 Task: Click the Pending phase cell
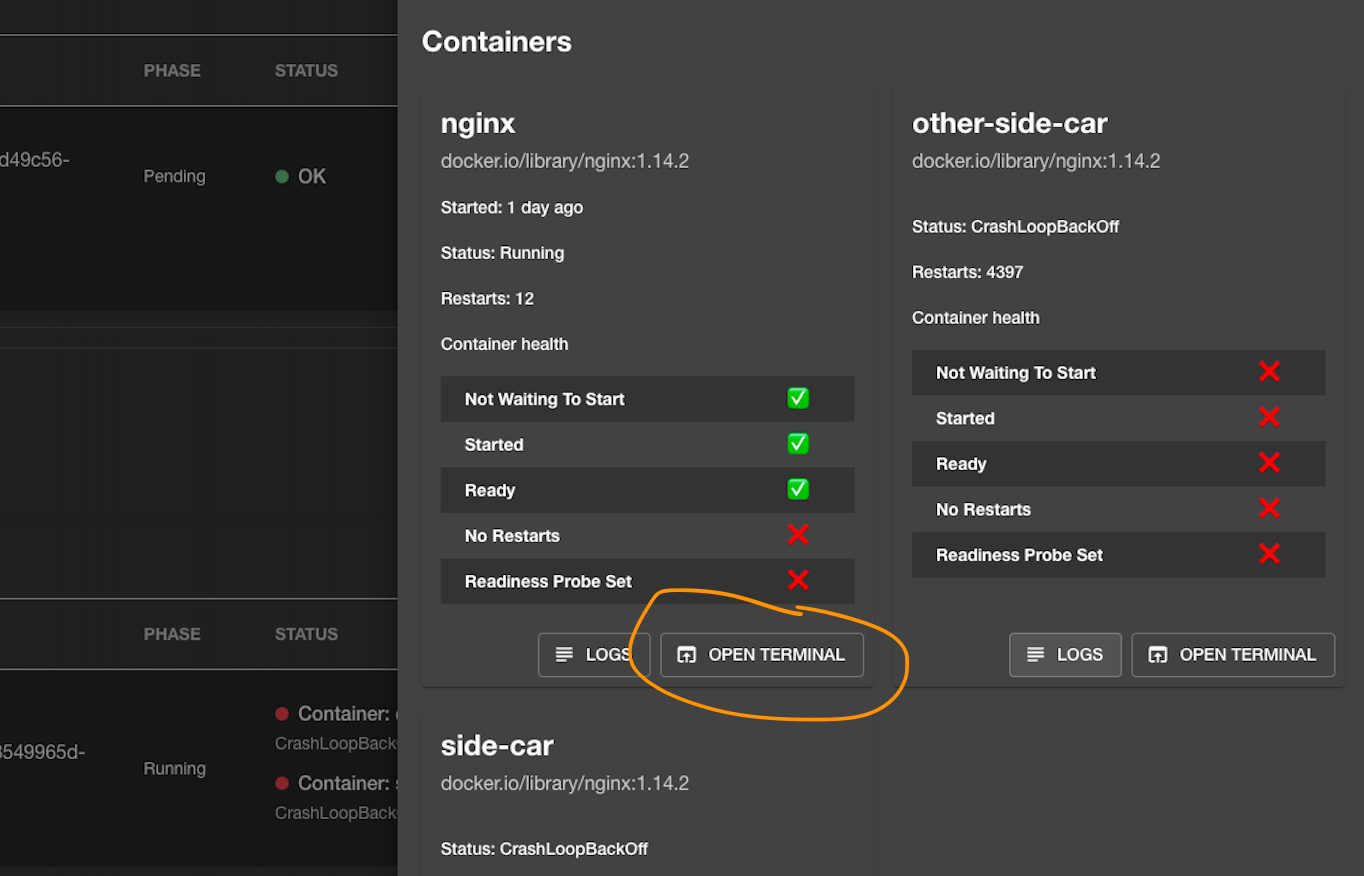click(x=175, y=177)
